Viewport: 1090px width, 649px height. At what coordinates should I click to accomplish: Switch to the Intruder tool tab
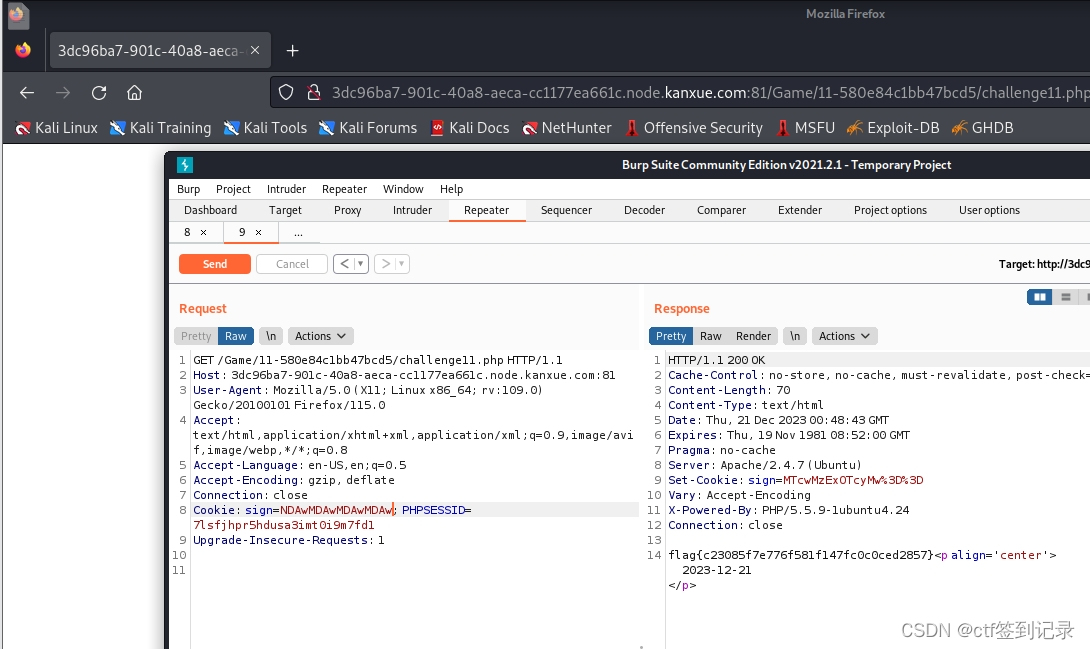click(x=412, y=210)
